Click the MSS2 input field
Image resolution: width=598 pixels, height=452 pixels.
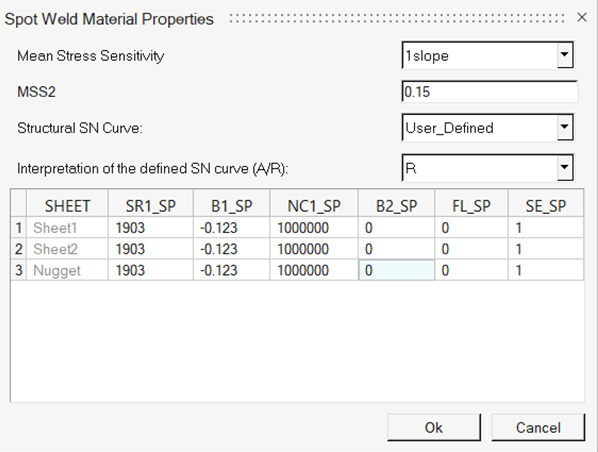click(490, 92)
